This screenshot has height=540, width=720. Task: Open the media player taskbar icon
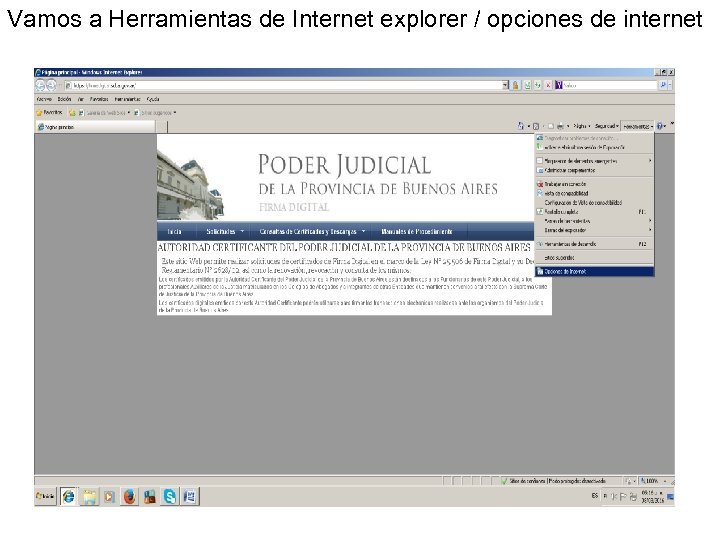click(x=109, y=496)
